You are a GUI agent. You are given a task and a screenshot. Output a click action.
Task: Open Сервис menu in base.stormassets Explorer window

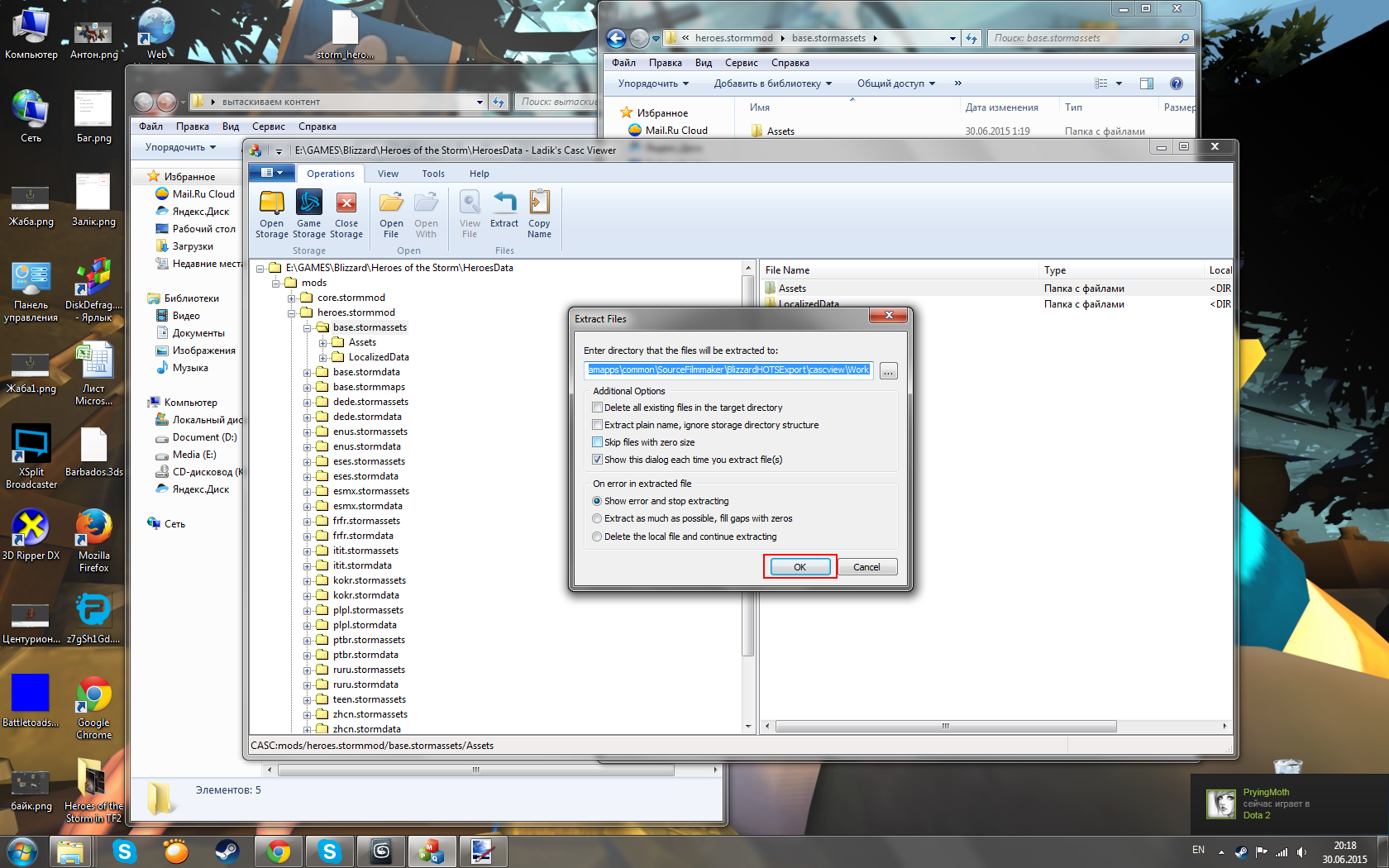[x=741, y=63]
